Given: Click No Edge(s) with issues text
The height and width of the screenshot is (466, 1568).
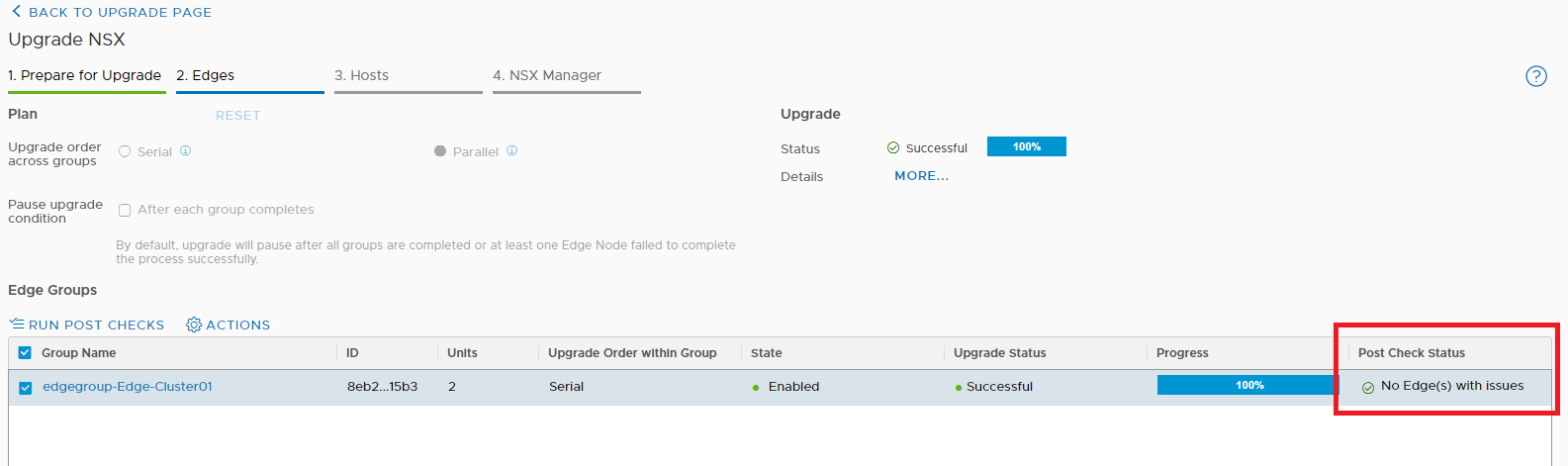Looking at the screenshot, I should pos(1452,386).
